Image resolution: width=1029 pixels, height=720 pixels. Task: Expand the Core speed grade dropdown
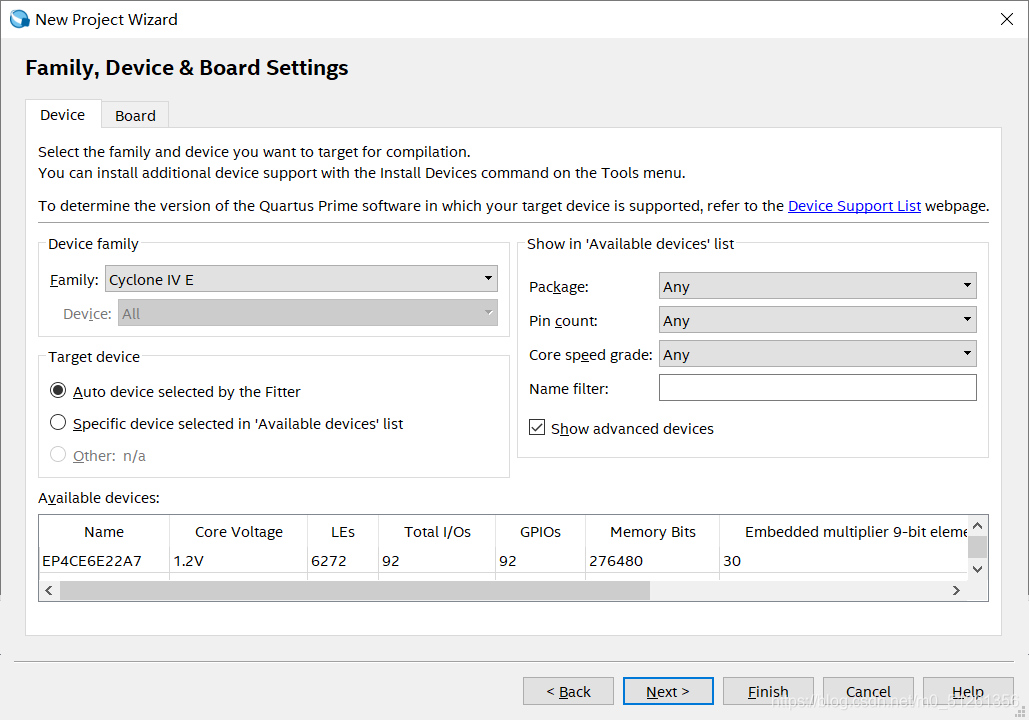click(817, 354)
